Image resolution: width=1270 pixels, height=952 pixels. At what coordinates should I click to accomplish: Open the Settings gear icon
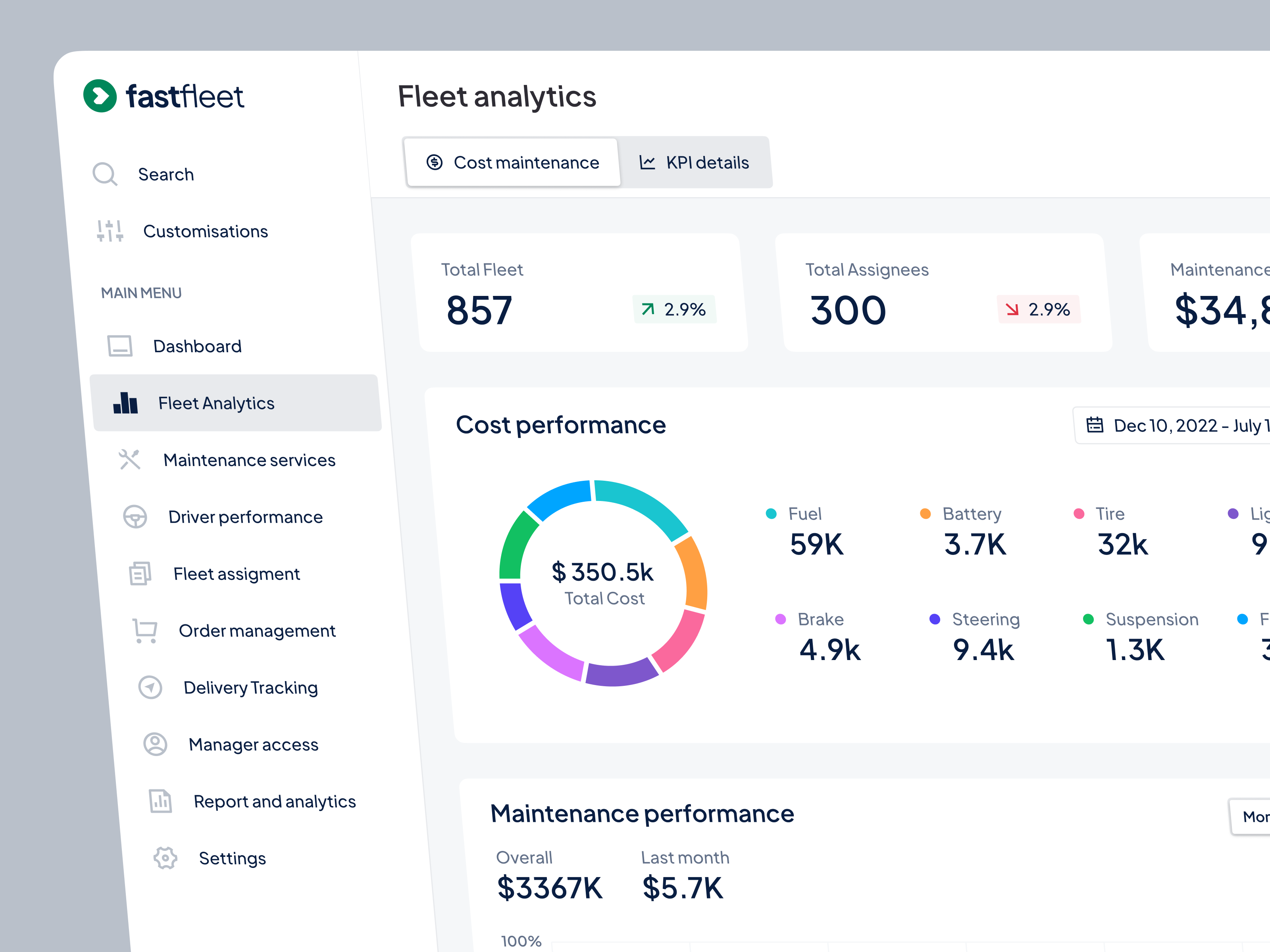[x=165, y=858]
